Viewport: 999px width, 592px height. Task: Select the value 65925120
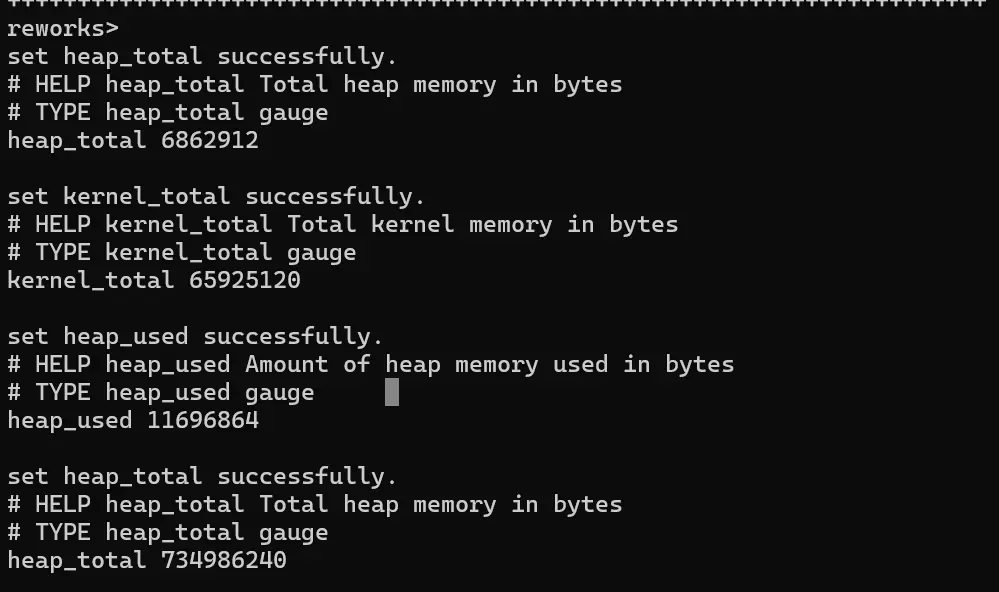point(244,280)
